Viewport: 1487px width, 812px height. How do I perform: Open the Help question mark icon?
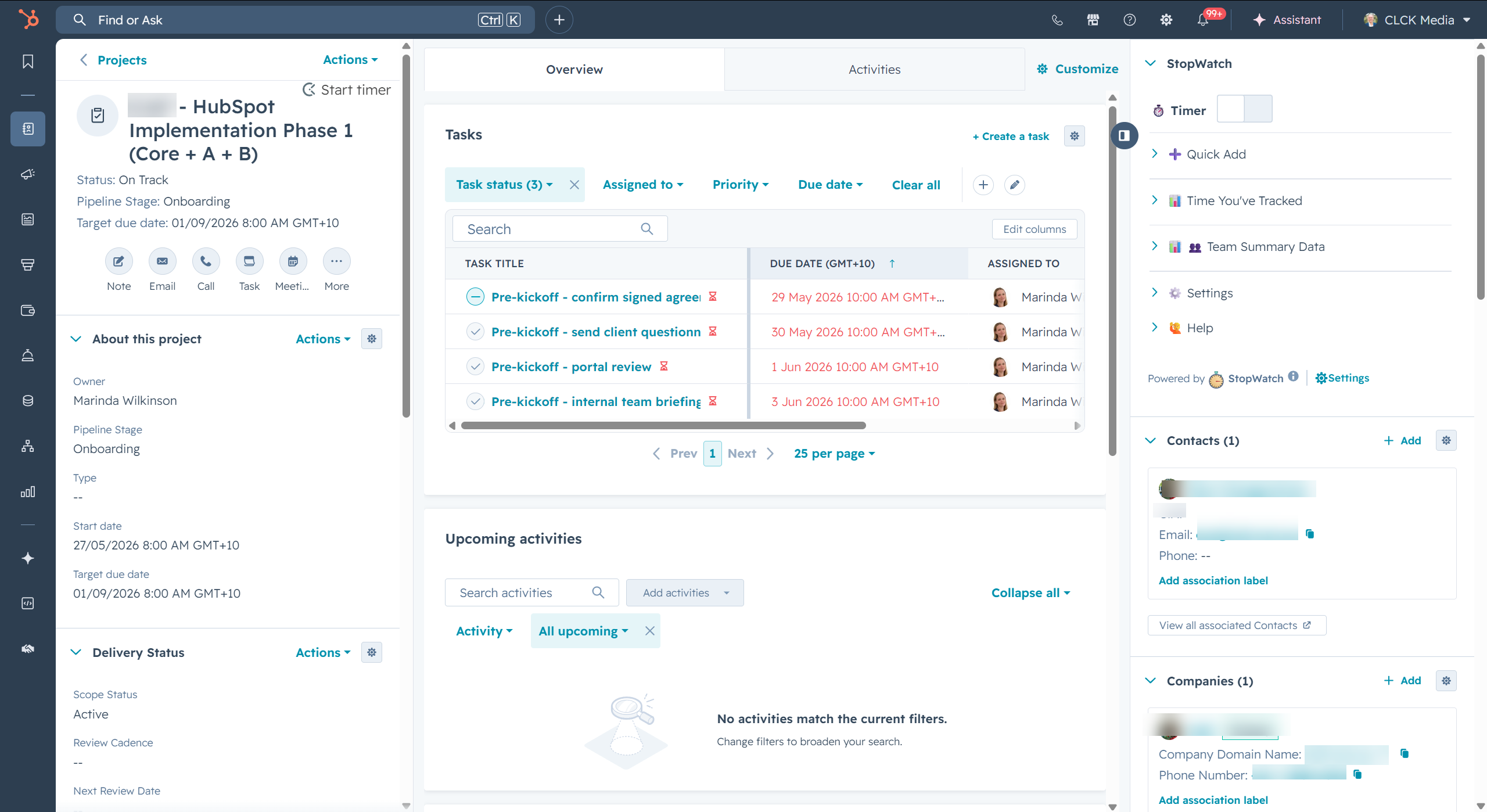pyautogui.click(x=1130, y=20)
